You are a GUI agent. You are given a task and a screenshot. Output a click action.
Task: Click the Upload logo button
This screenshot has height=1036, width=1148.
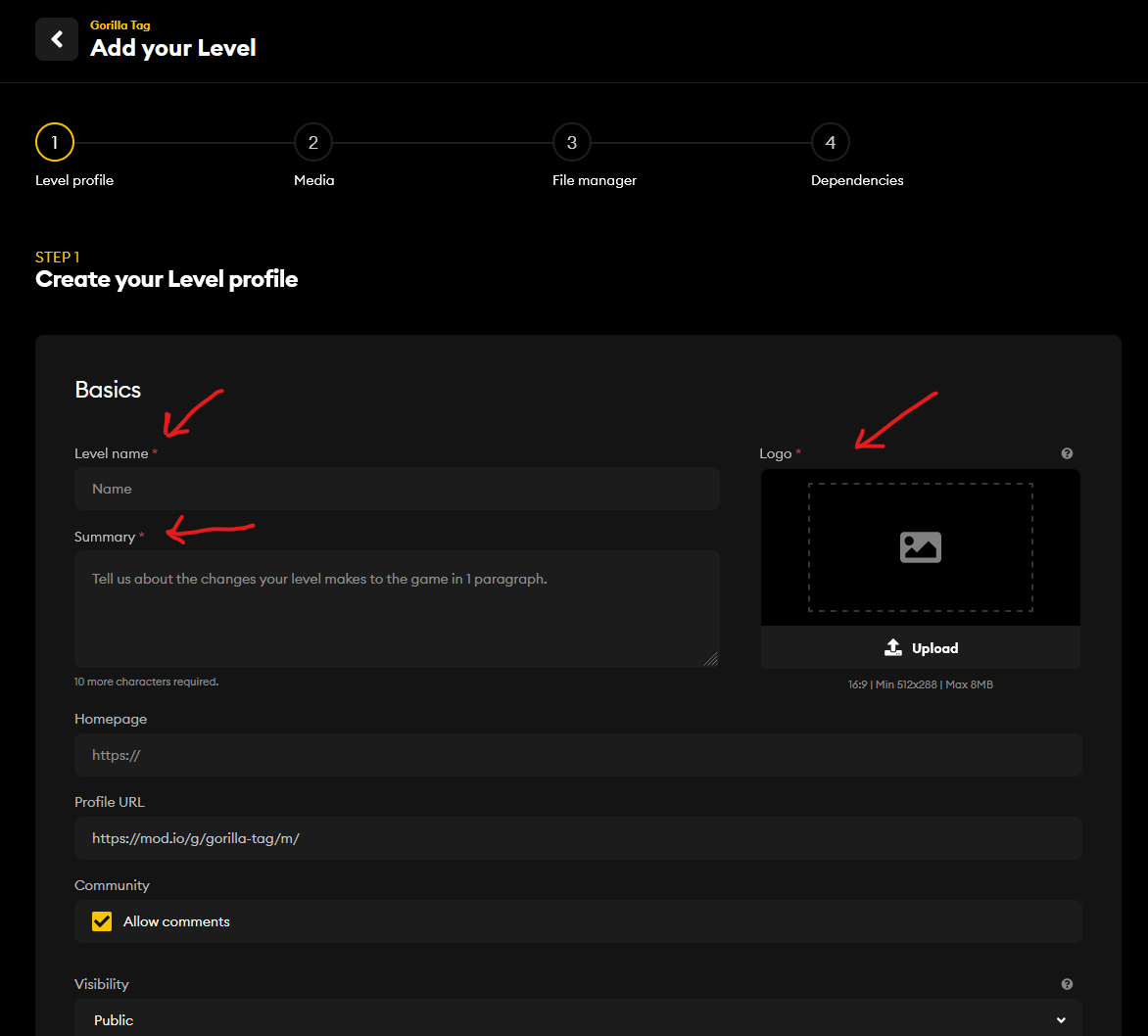[920, 647]
